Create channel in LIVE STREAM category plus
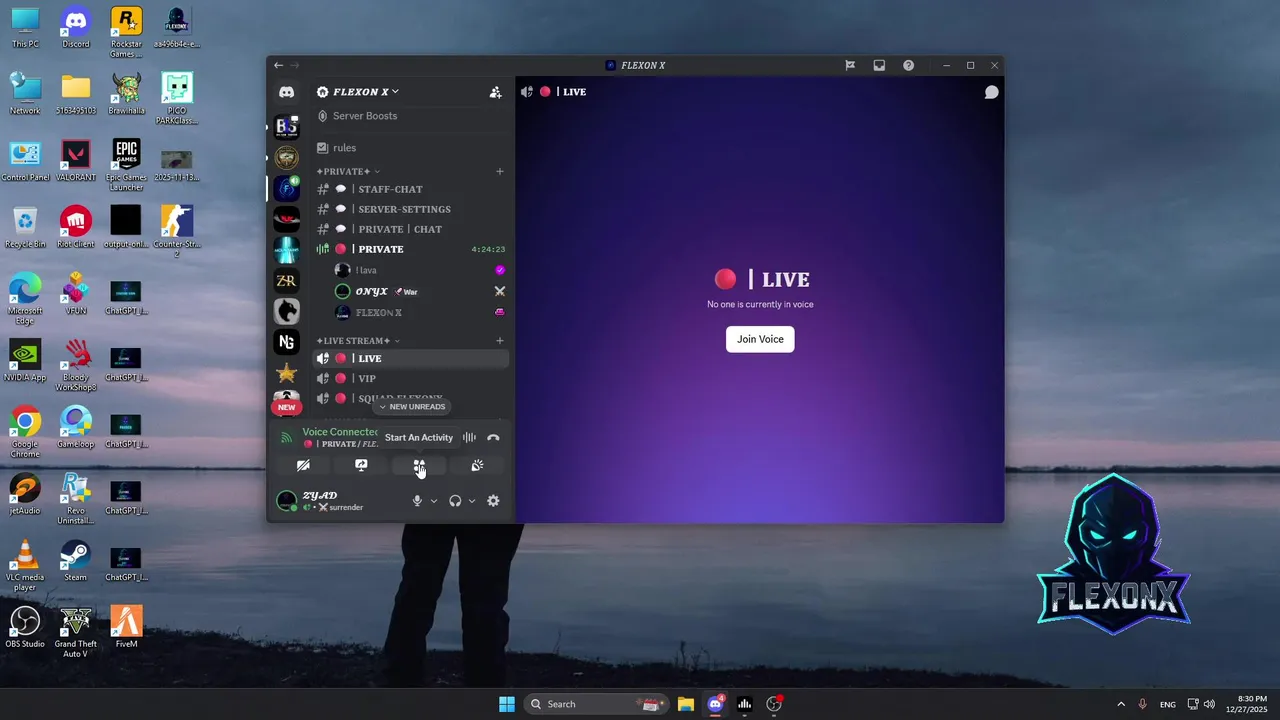 tap(500, 341)
